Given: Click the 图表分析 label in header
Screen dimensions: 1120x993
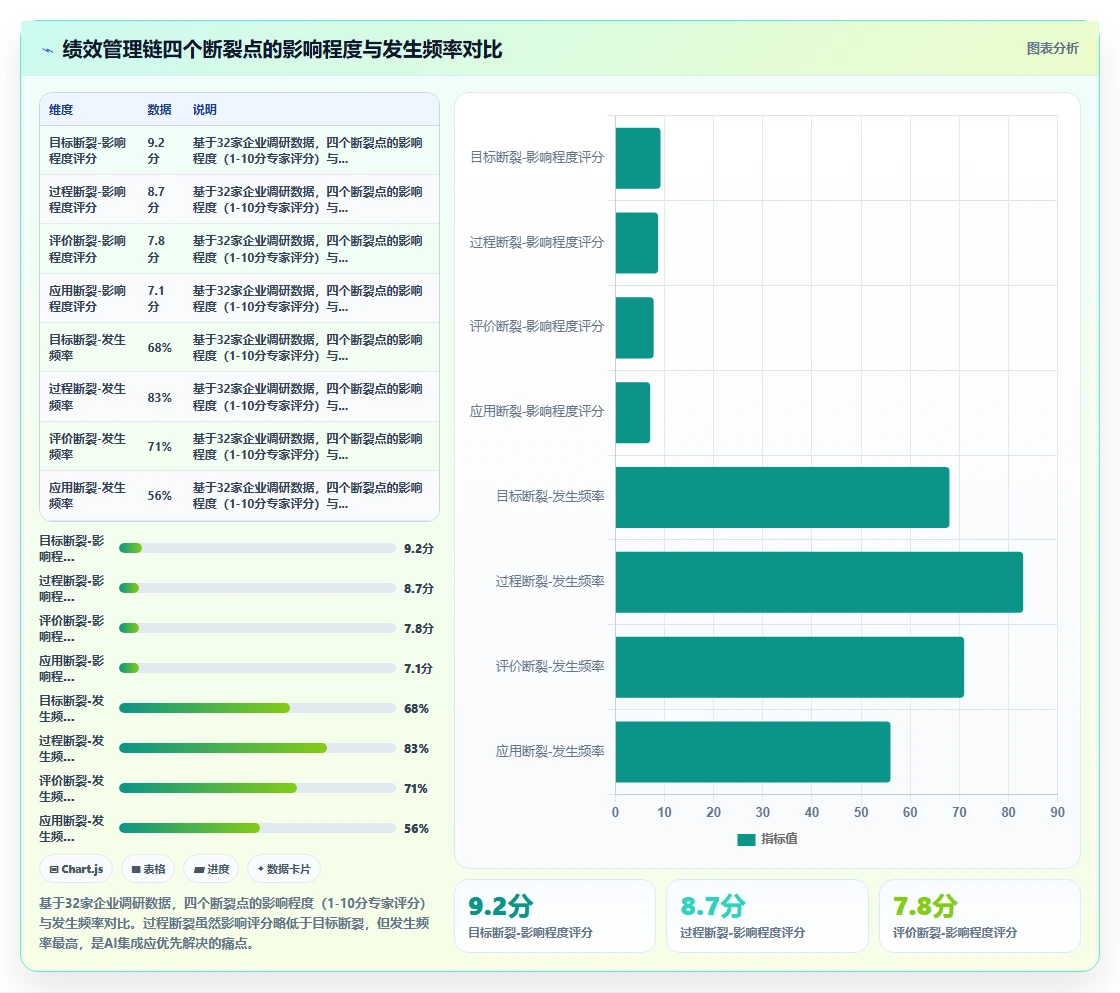Looking at the screenshot, I should tap(1052, 49).
